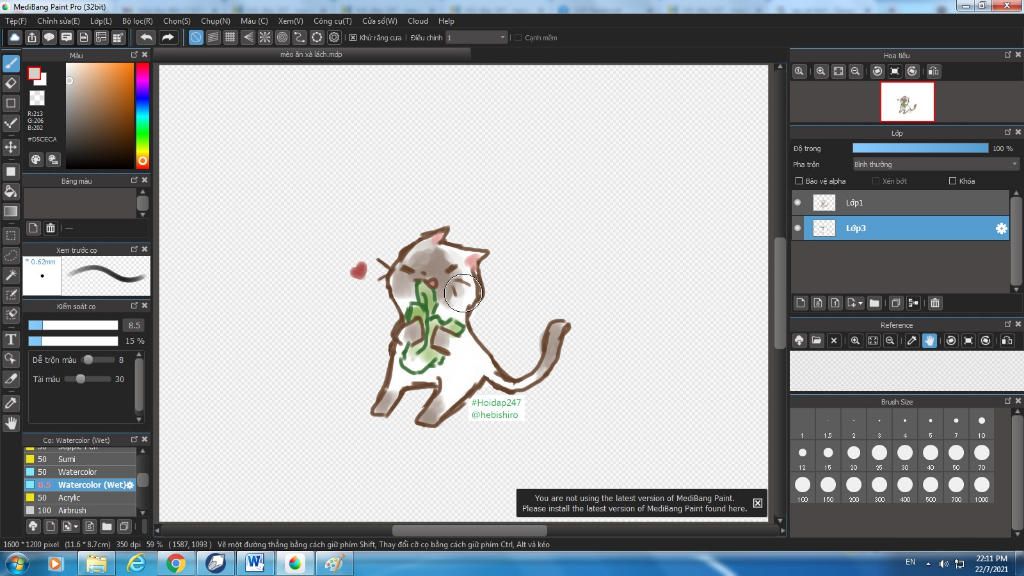1024x576 pixels.
Task: Enable the curve snap guide
Action: (x=299, y=37)
